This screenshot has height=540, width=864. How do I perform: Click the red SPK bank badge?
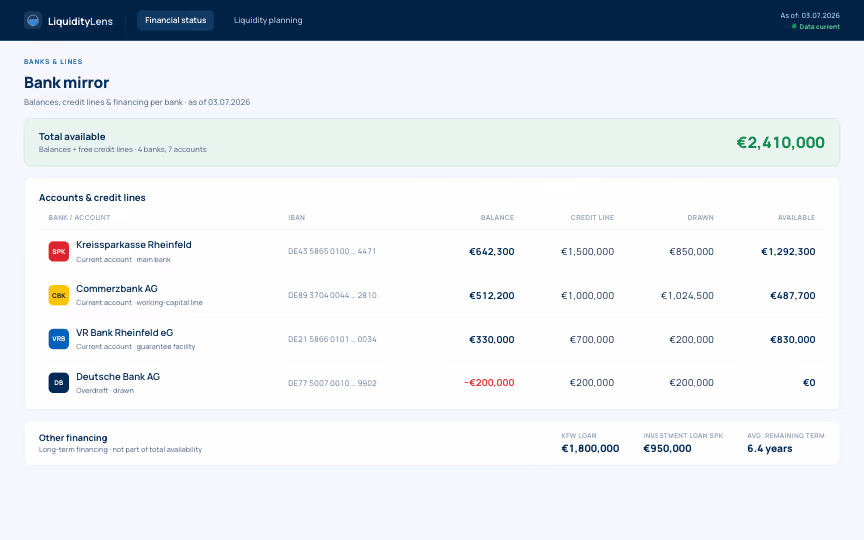point(58,251)
